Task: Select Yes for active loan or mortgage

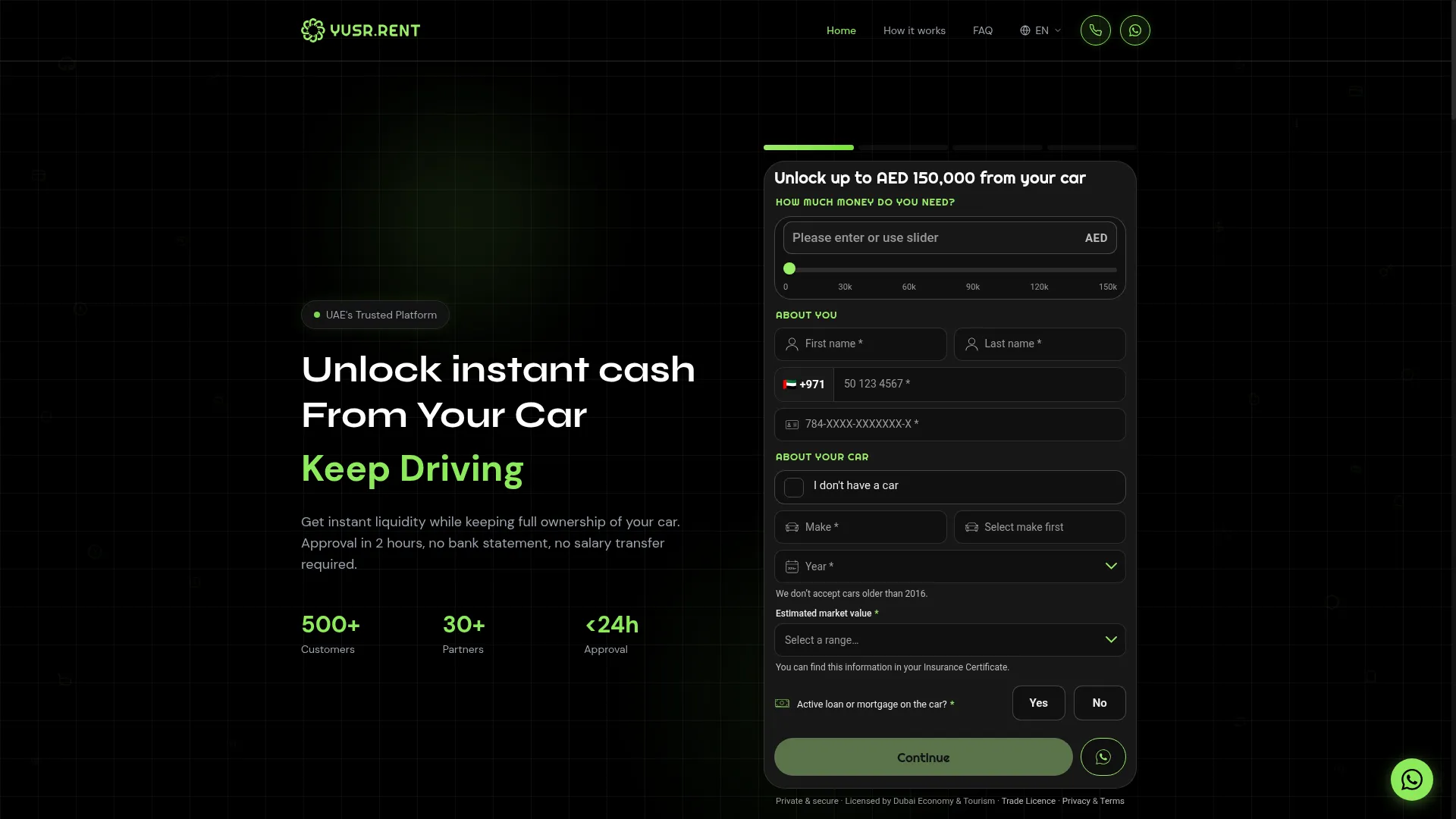Action: 1038,703
